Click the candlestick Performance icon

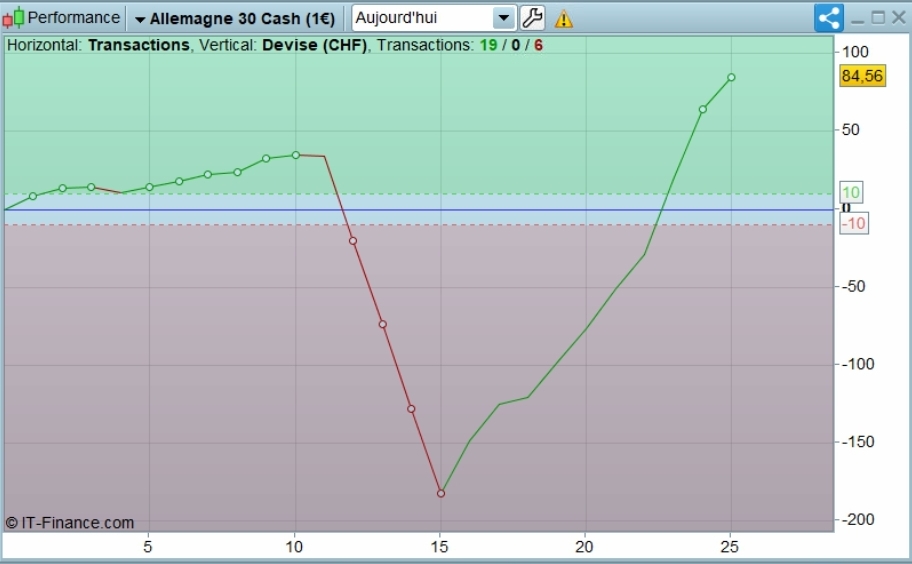click(13, 18)
